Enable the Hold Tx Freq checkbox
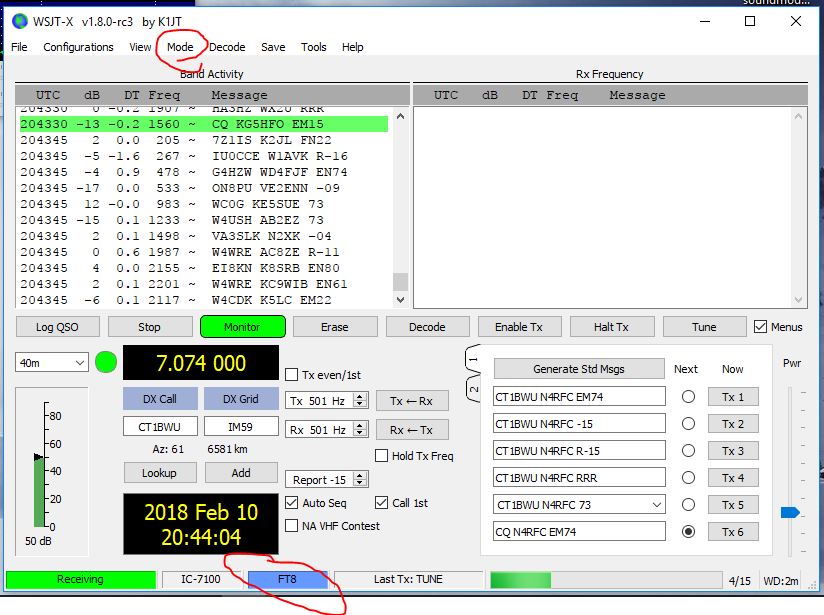 point(382,456)
